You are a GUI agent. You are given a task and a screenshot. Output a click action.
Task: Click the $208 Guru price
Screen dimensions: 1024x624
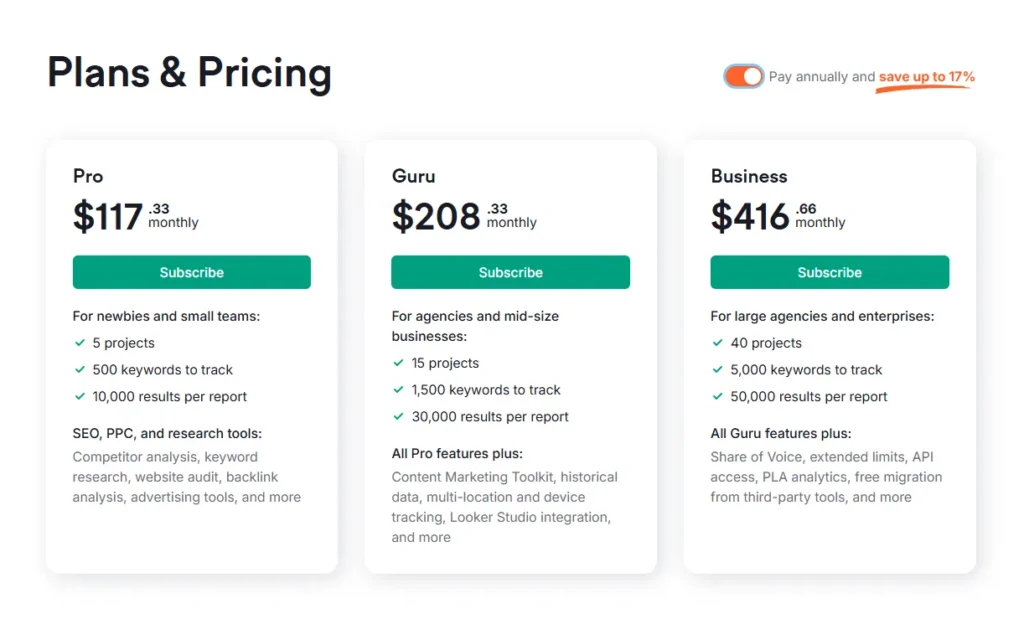pos(436,216)
